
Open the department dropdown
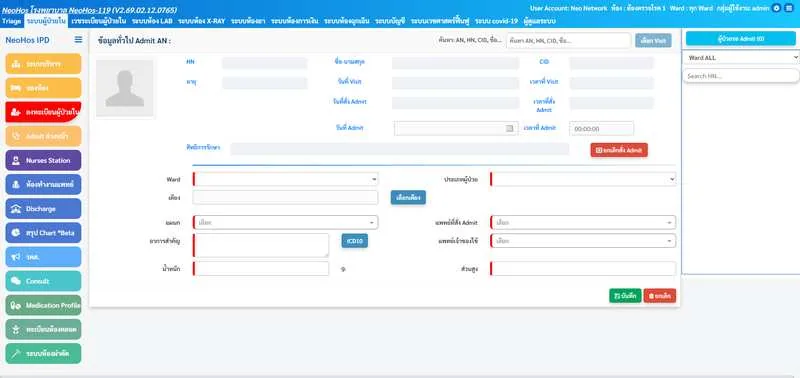tap(286, 222)
